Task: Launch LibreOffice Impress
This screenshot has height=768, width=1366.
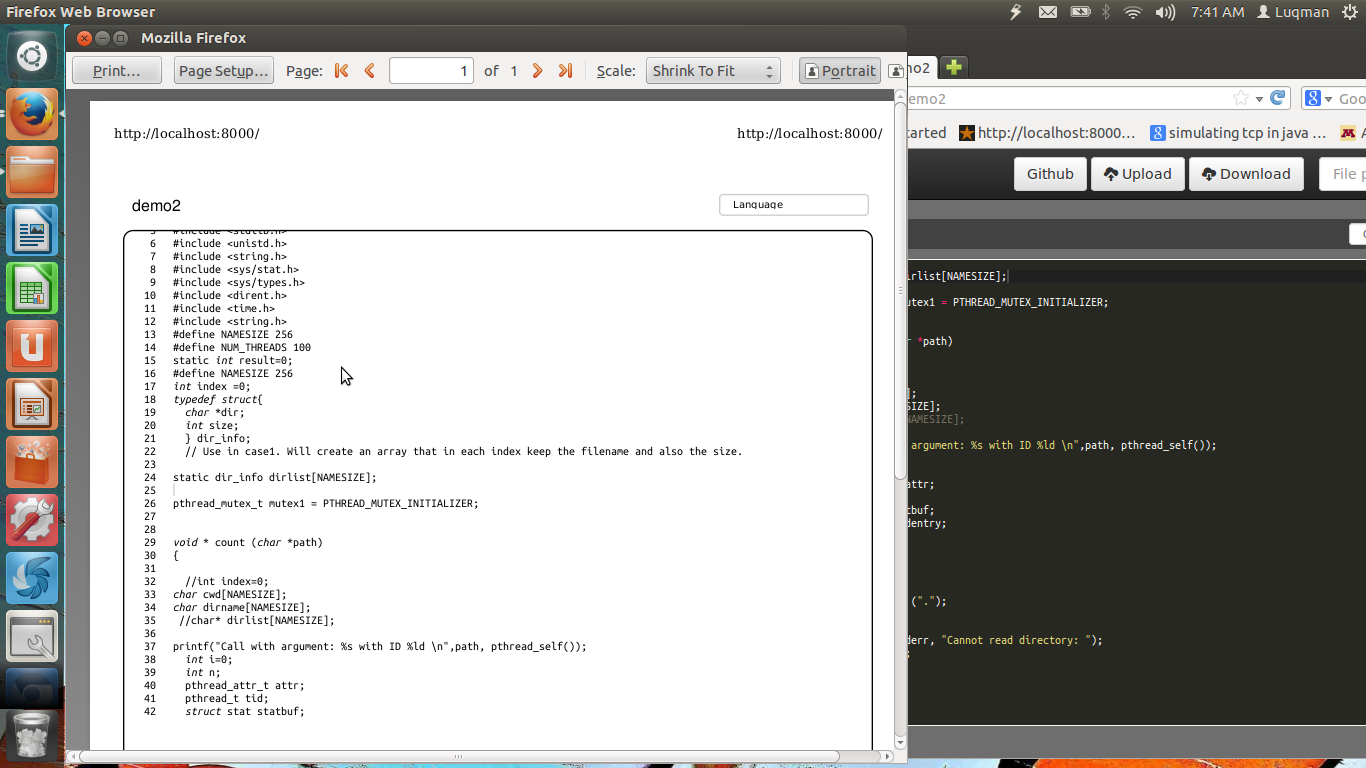Action: [x=32, y=404]
